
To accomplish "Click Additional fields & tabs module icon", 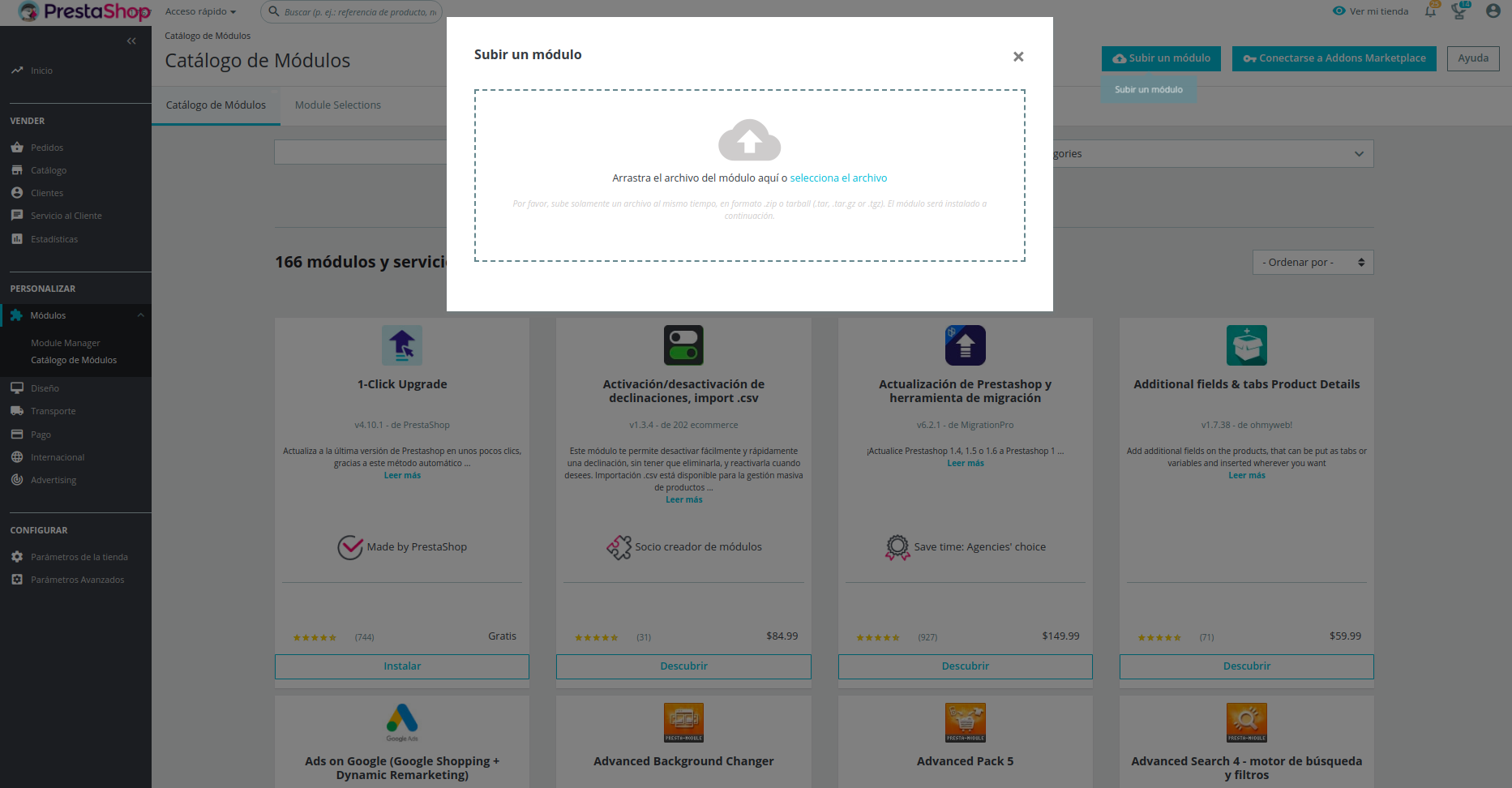I will click(1247, 345).
